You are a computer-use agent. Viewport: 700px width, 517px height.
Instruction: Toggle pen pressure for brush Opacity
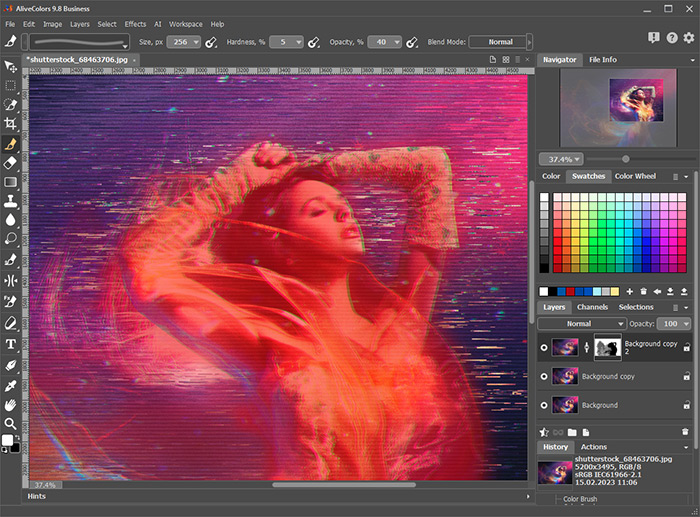click(412, 42)
